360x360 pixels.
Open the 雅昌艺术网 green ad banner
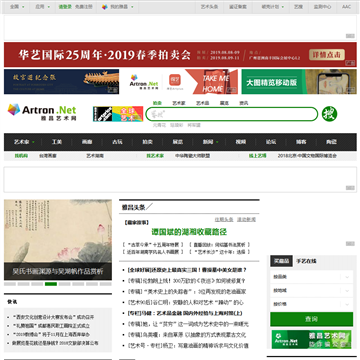click(x=311, y=339)
